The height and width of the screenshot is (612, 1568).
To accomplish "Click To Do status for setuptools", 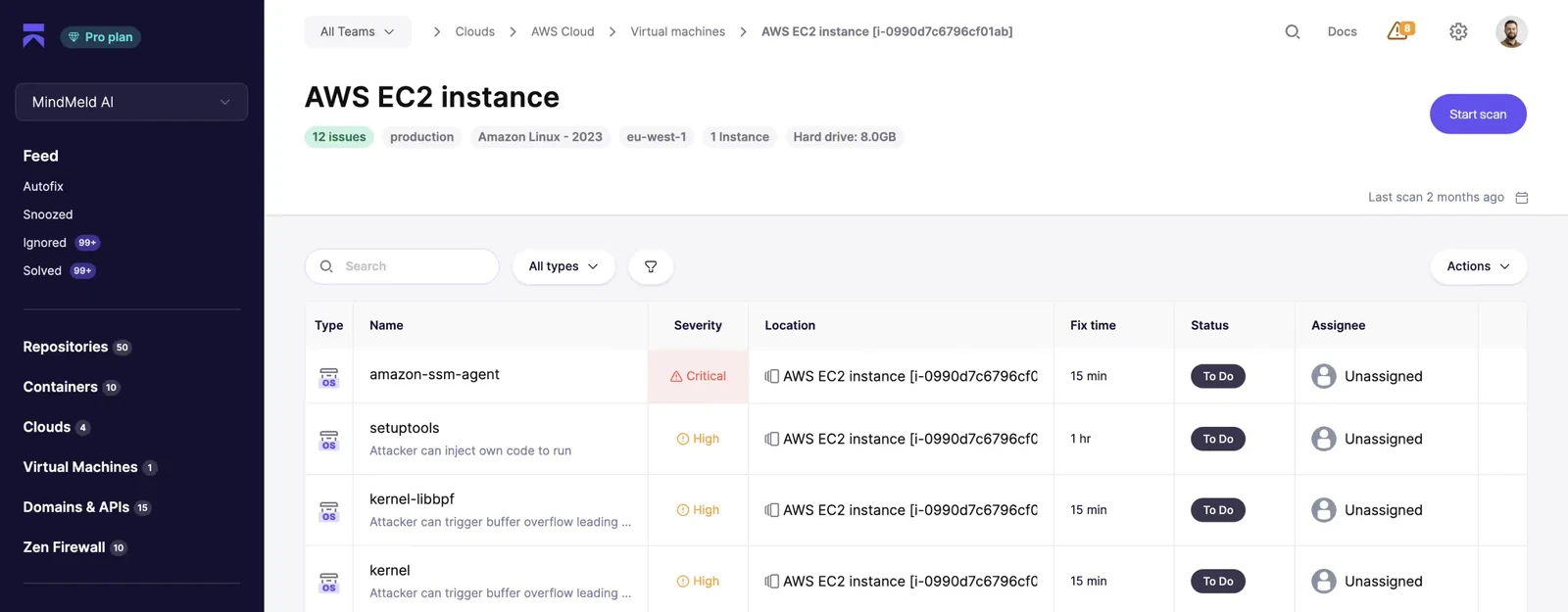I will pyautogui.click(x=1218, y=439).
